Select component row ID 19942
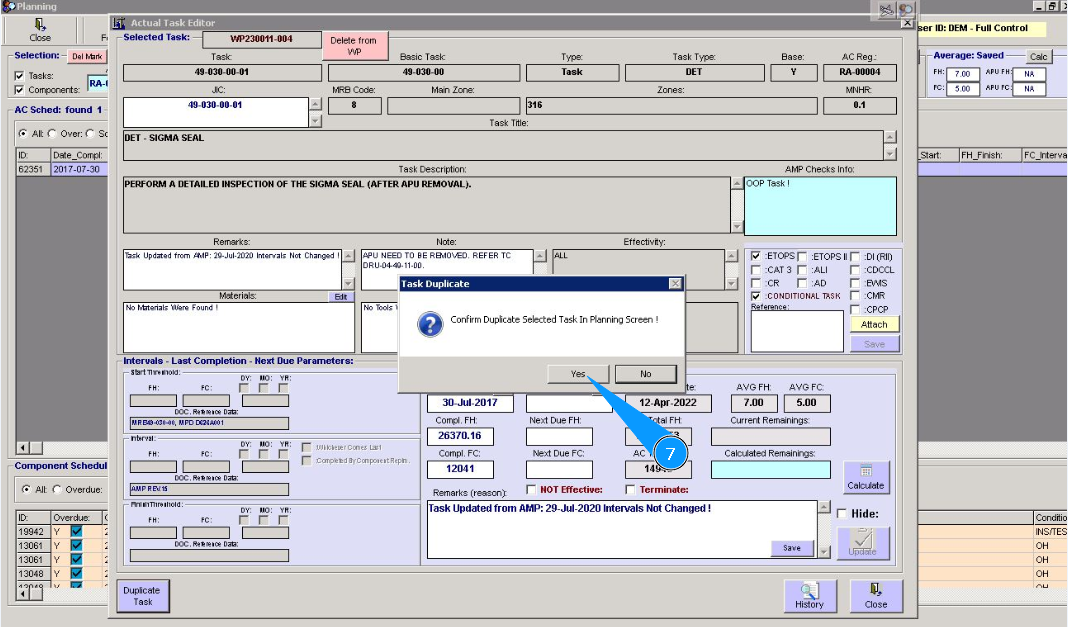The width and height of the screenshot is (1068, 629). point(31,532)
